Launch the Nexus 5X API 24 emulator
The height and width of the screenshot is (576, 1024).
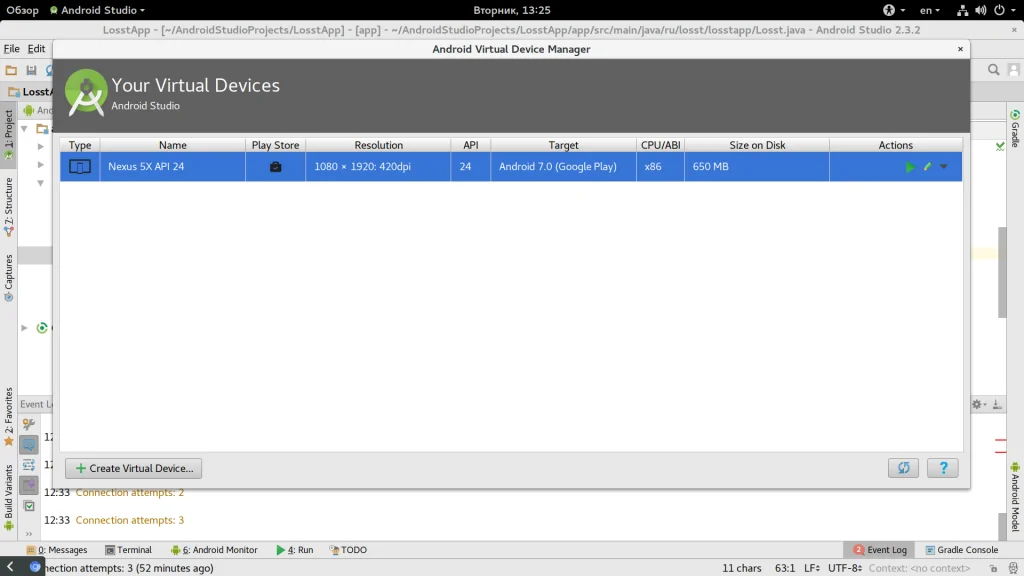tap(910, 167)
